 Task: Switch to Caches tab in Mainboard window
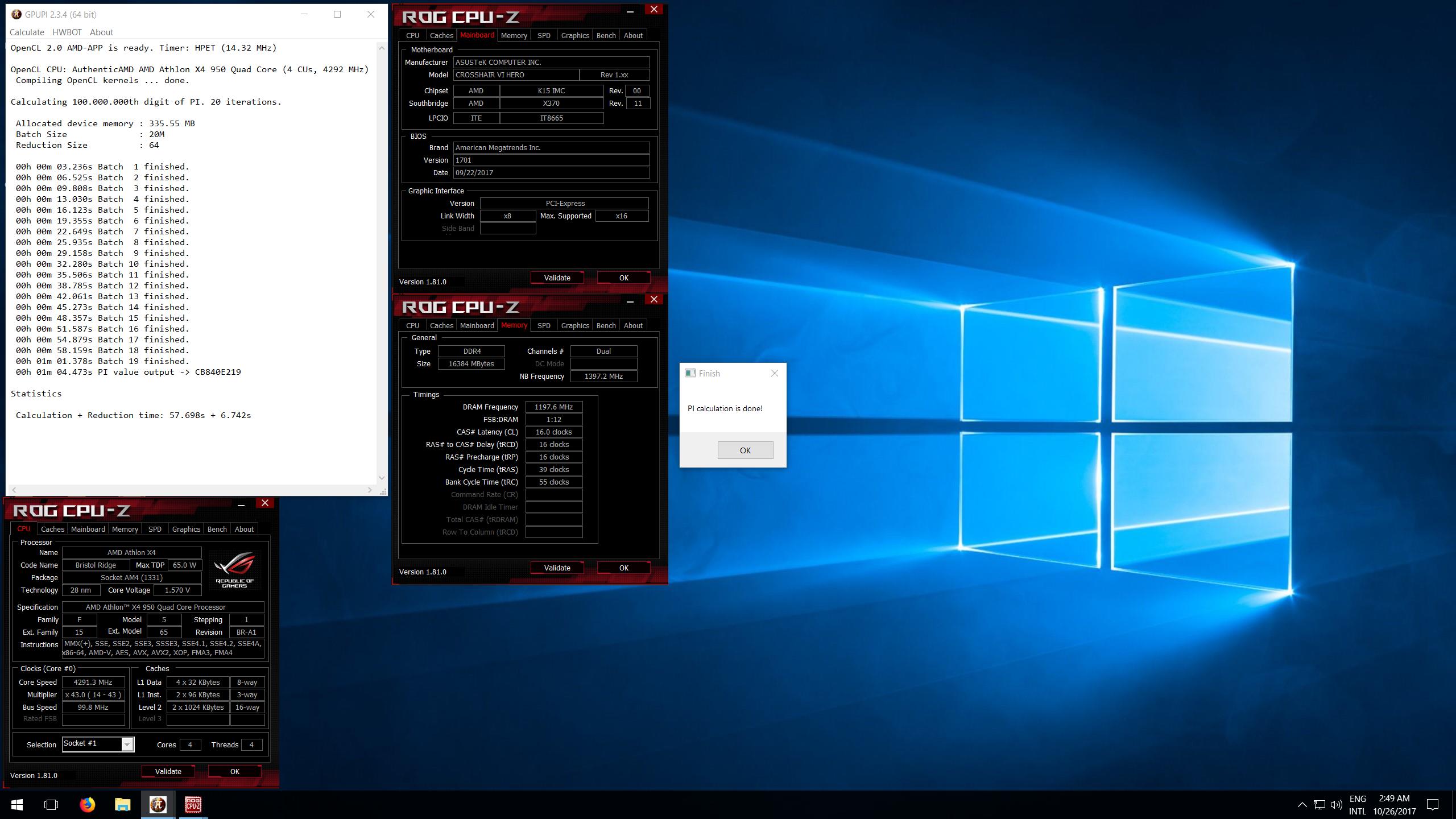tap(441, 35)
